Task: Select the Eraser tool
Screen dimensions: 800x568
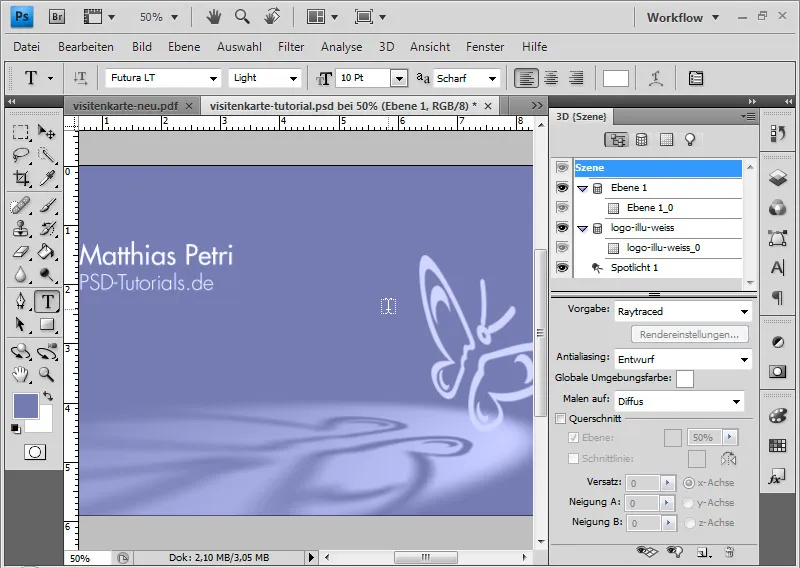Action: pos(20,252)
